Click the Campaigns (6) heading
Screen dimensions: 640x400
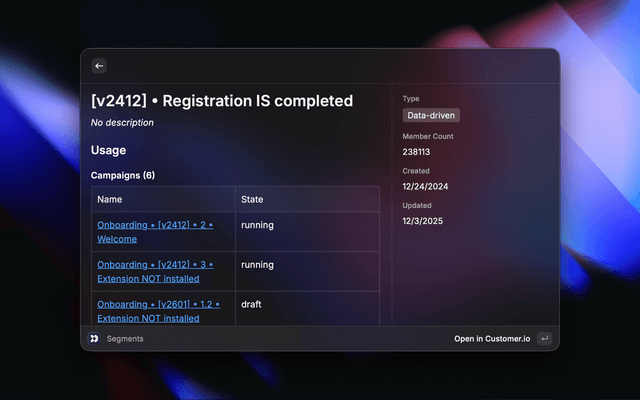click(x=122, y=175)
